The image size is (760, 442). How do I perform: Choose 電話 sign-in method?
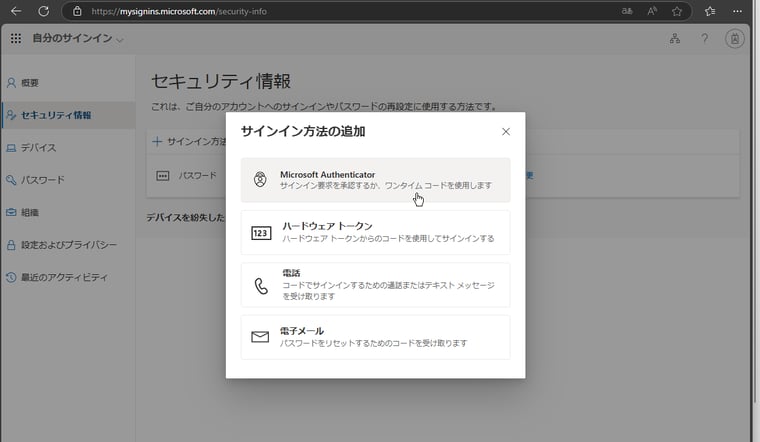pos(375,284)
